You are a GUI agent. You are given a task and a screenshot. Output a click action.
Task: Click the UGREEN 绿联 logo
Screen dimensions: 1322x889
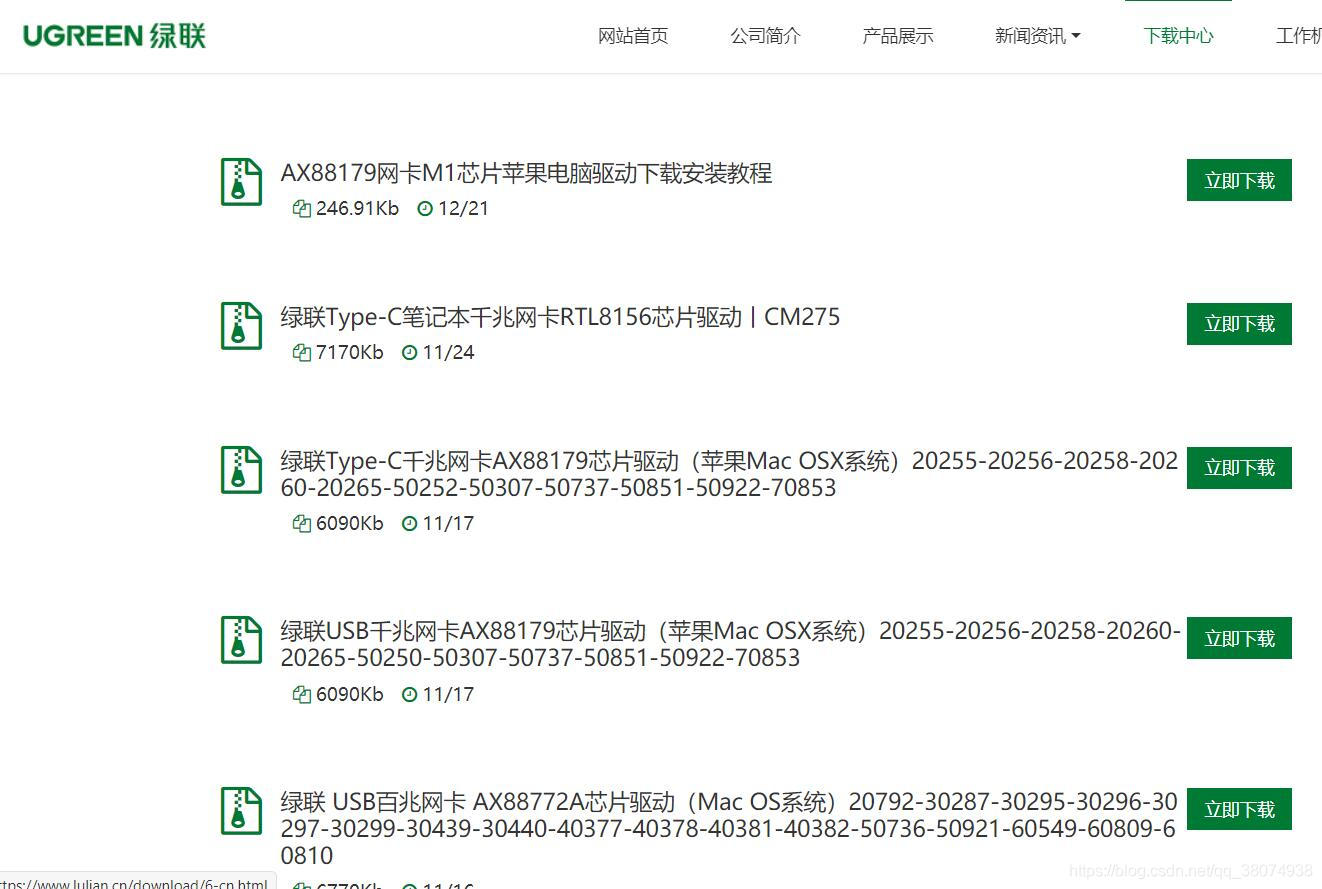114,36
